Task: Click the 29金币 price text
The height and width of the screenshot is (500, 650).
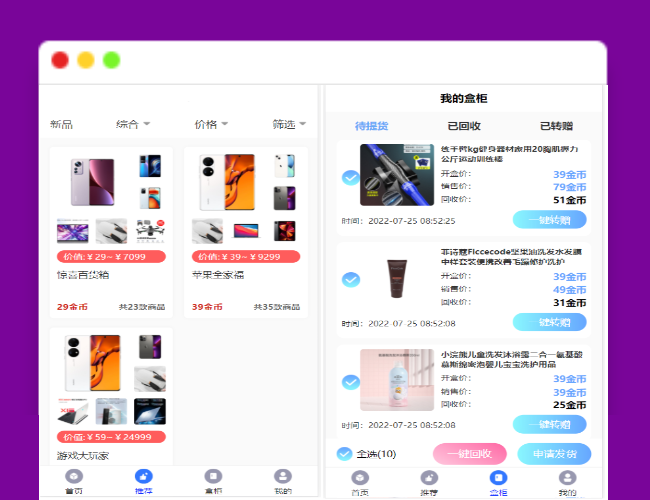Action: [72, 307]
